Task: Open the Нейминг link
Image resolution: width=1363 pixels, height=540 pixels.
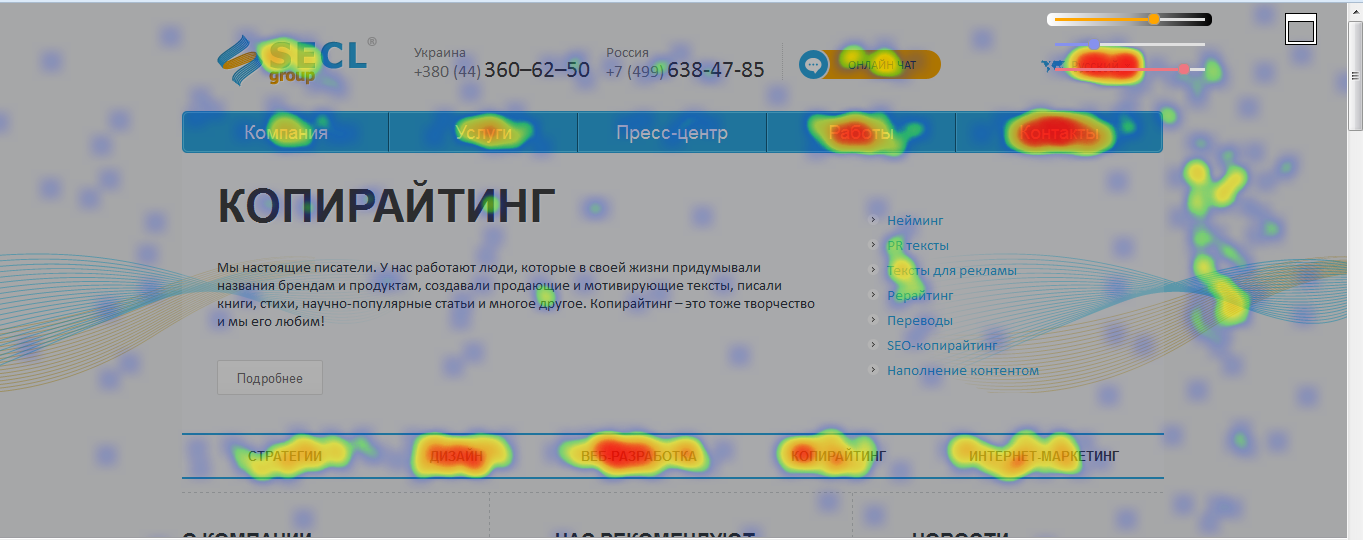Action: coord(915,220)
